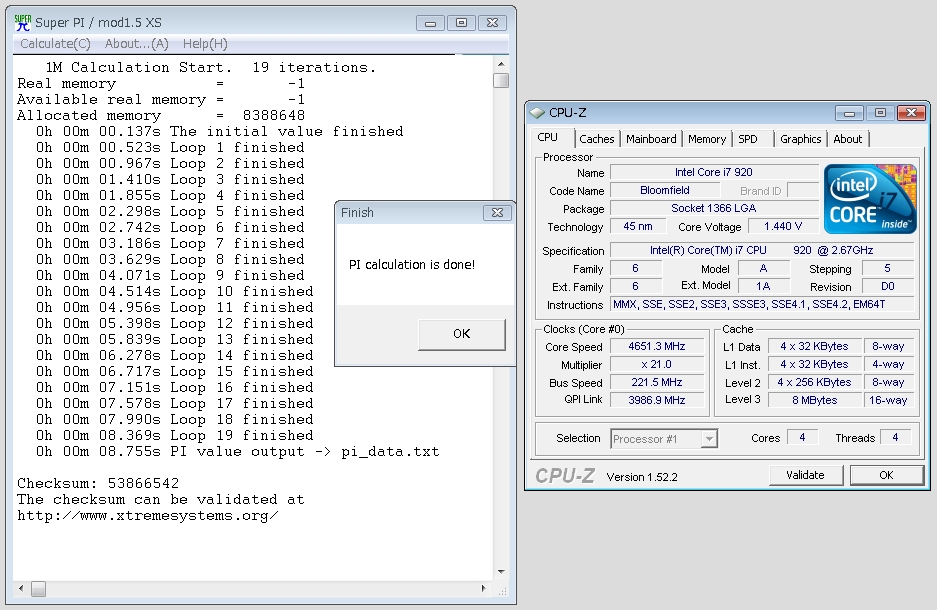The width and height of the screenshot is (937, 610).
Task: Click the Intel Core i7 logo in CPU-Z
Action: 870,199
